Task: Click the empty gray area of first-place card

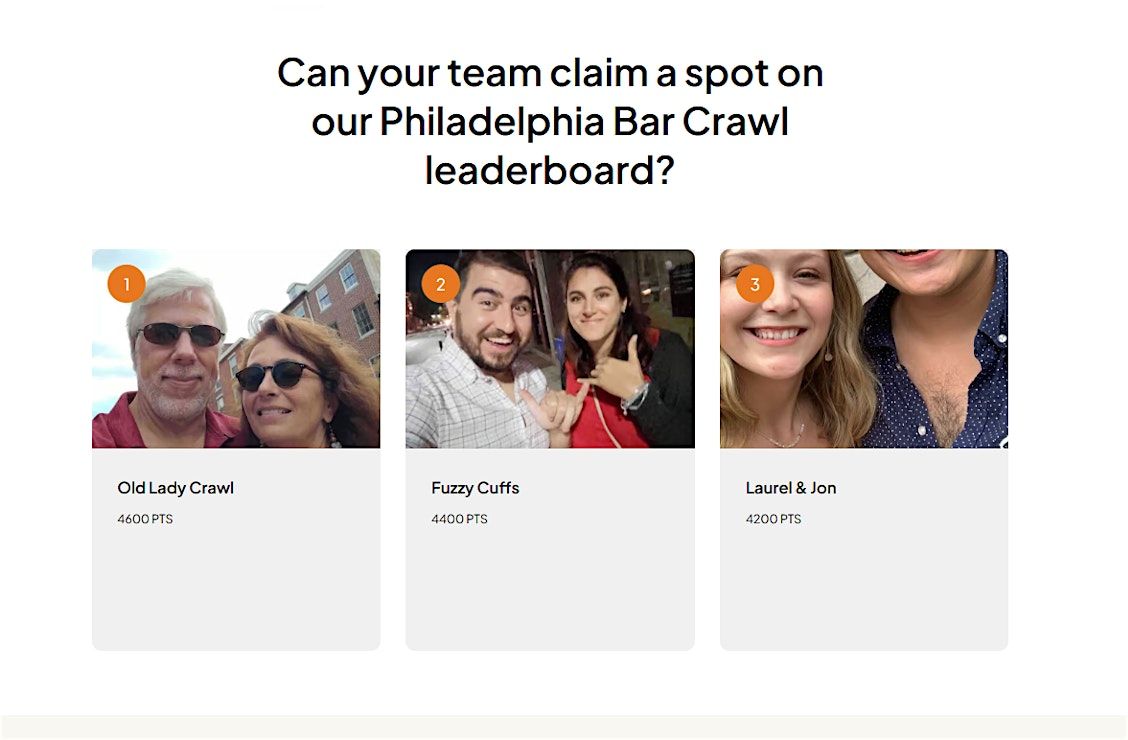Action: 236,590
